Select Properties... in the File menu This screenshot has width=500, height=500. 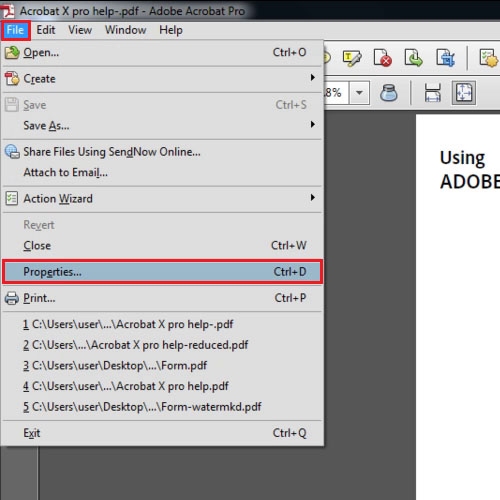(x=162, y=272)
